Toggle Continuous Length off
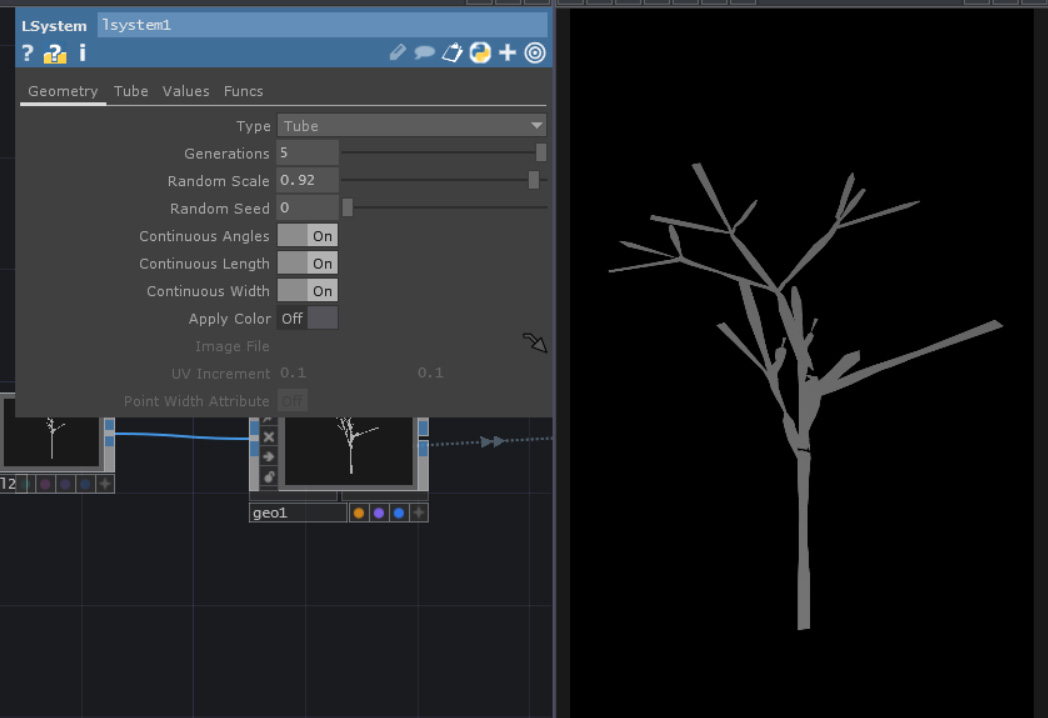The width and height of the screenshot is (1048, 718). coord(307,263)
